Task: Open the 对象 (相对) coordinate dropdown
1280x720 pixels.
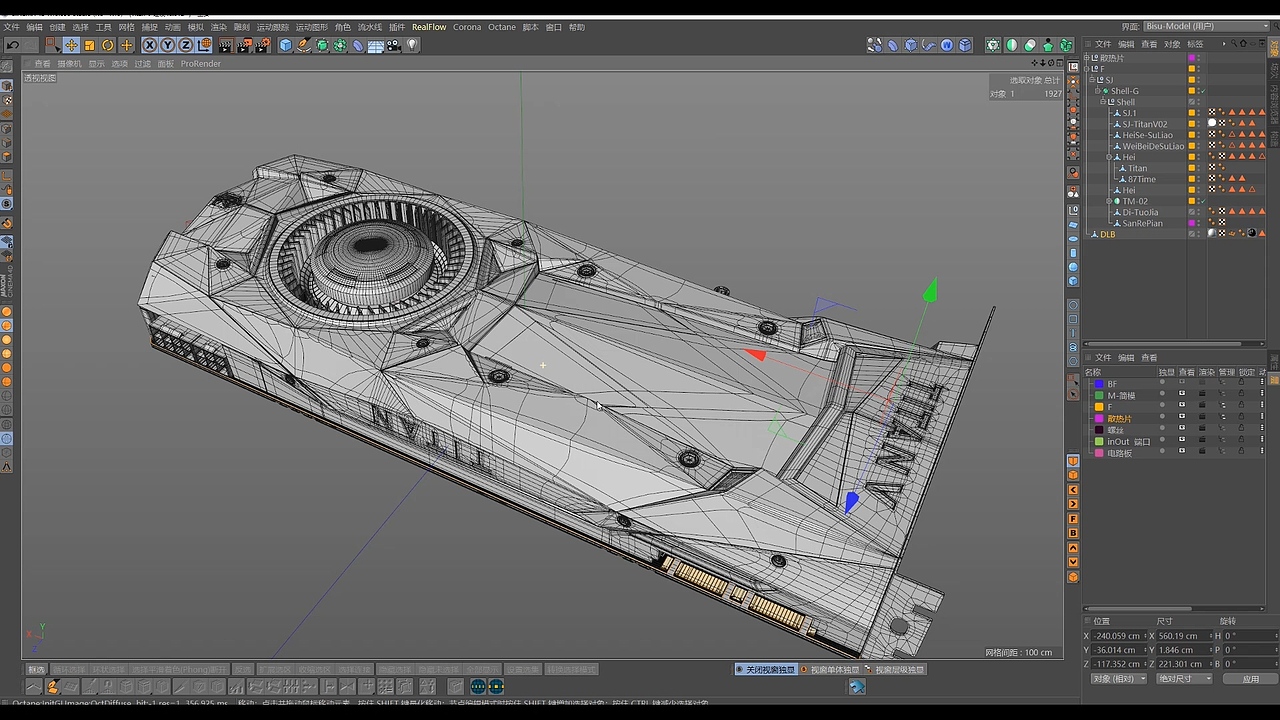Action: pos(1118,679)
